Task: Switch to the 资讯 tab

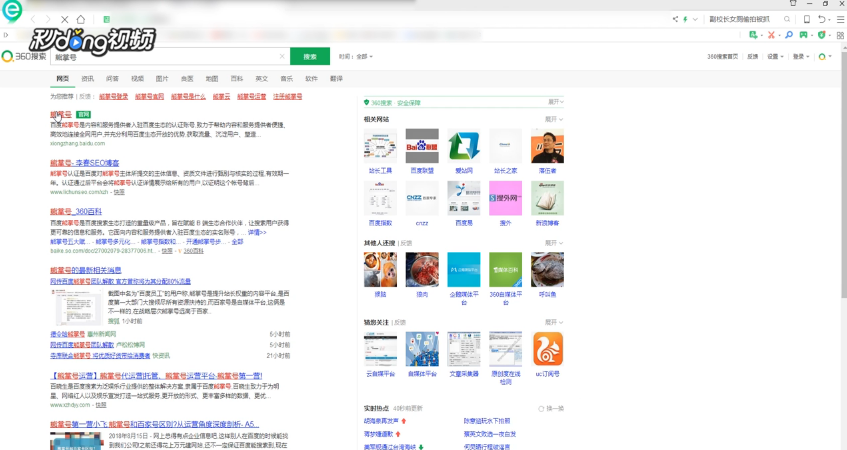Action: click(x=88, y=78)
